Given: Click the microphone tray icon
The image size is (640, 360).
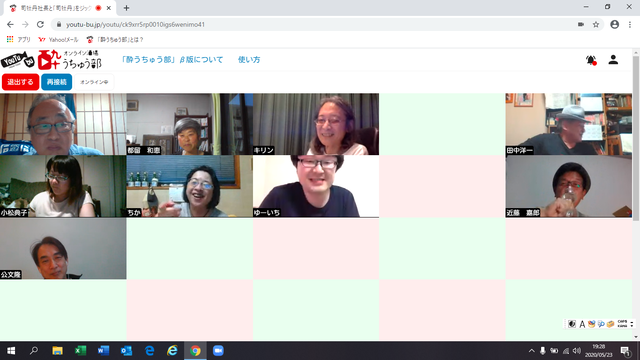Looking at the screenshot, I should [542, 351].
